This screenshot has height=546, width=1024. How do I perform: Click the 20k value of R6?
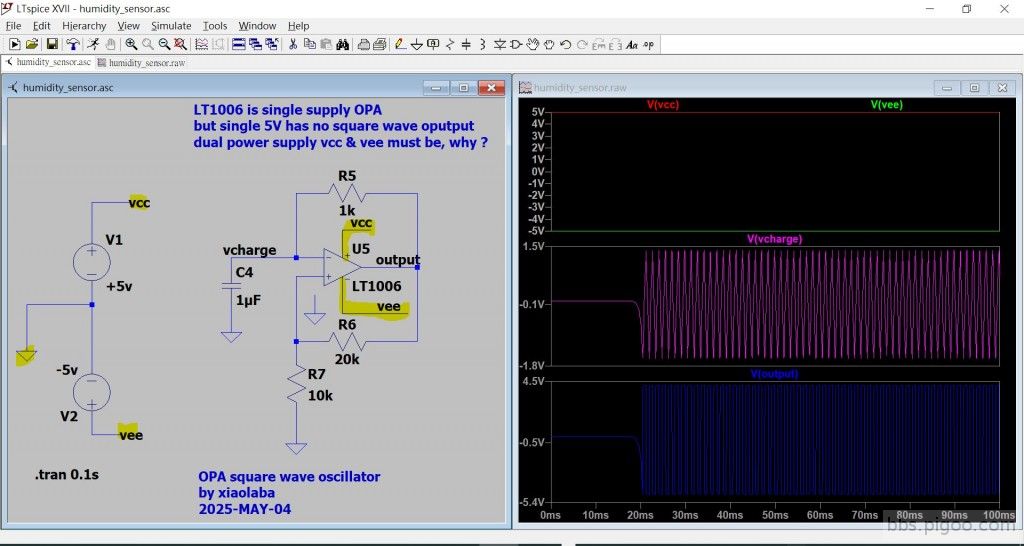pos(347,359)
